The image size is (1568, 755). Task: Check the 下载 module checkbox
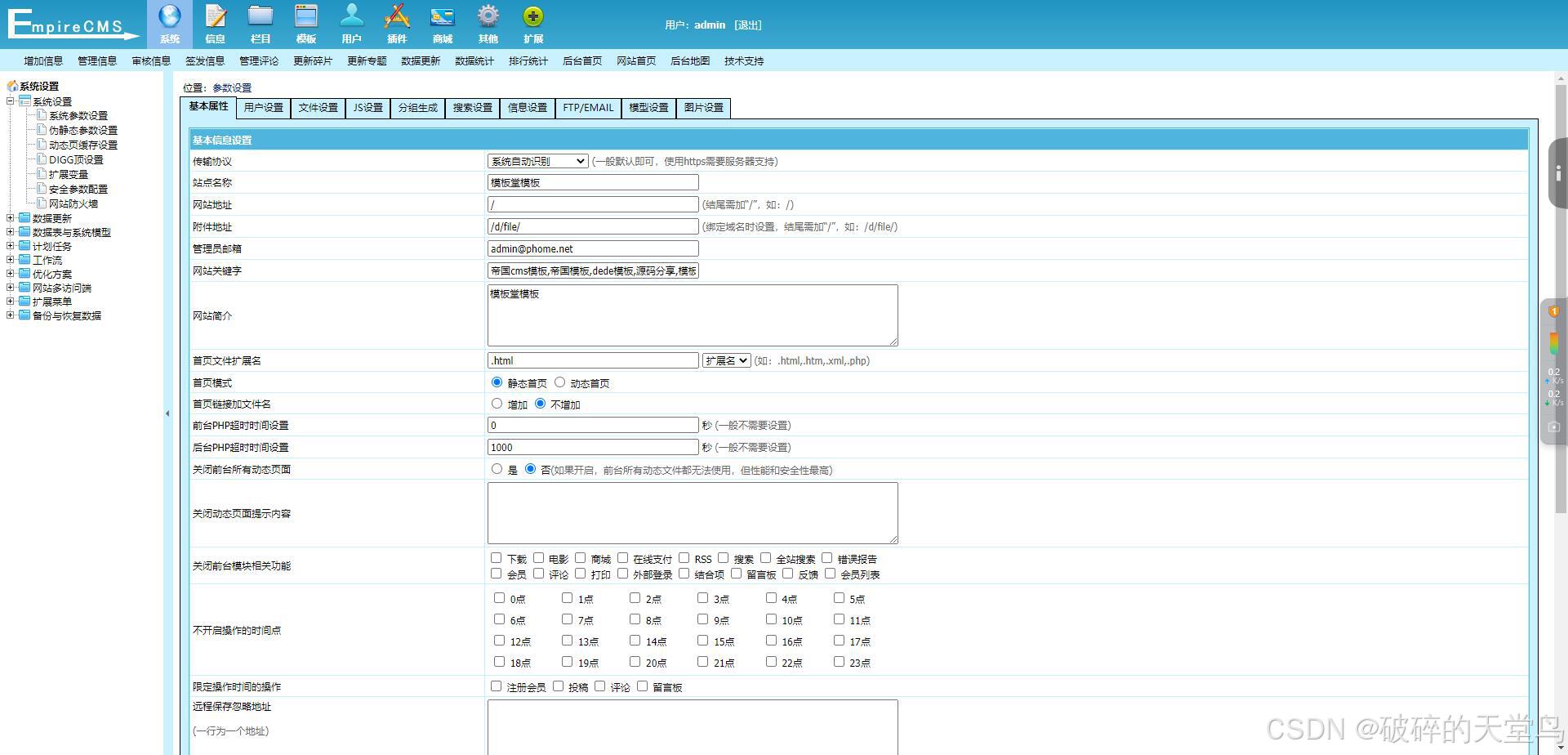click(x=496, y=558)
